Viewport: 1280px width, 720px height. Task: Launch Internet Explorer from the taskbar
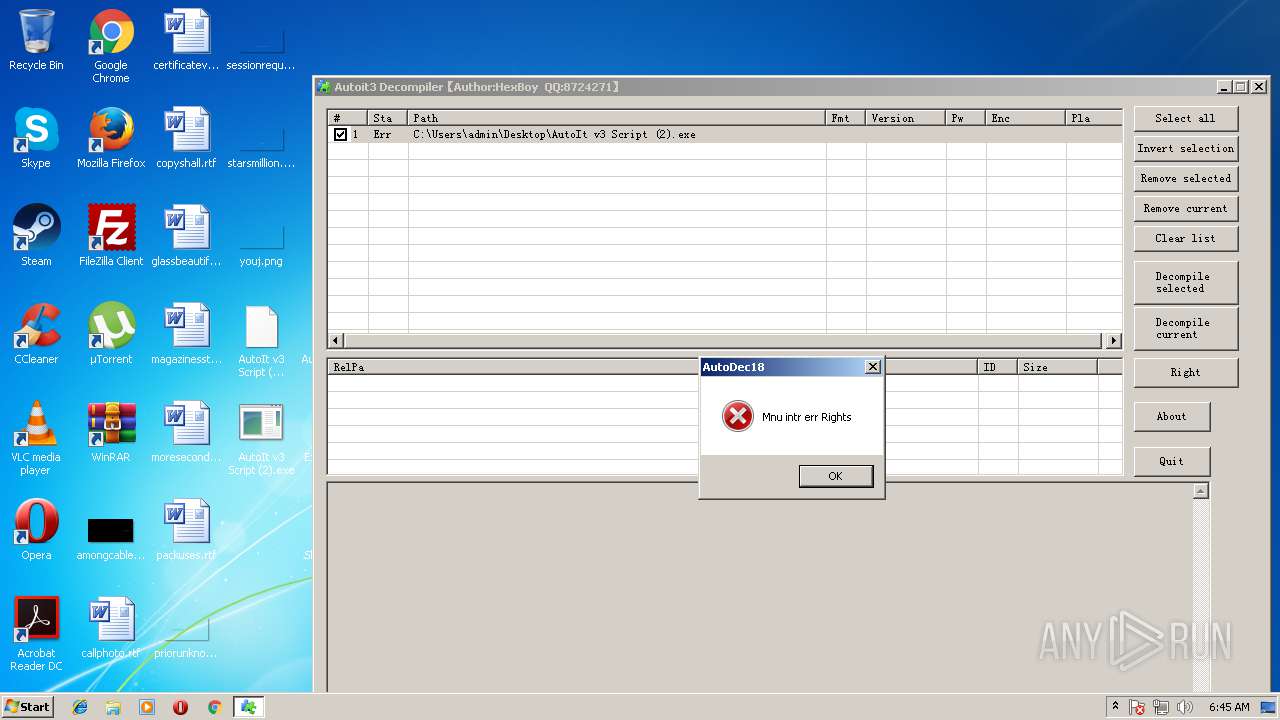80,707
